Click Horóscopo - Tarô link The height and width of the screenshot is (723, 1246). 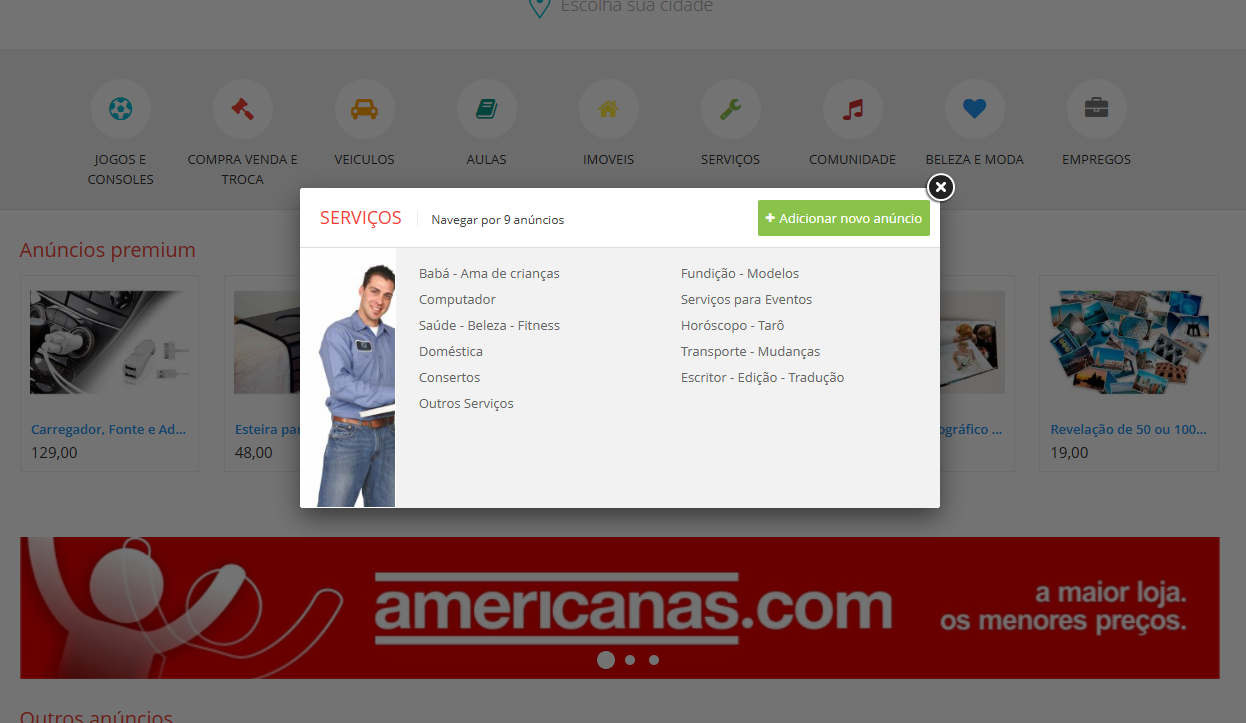tap(732, 325)
